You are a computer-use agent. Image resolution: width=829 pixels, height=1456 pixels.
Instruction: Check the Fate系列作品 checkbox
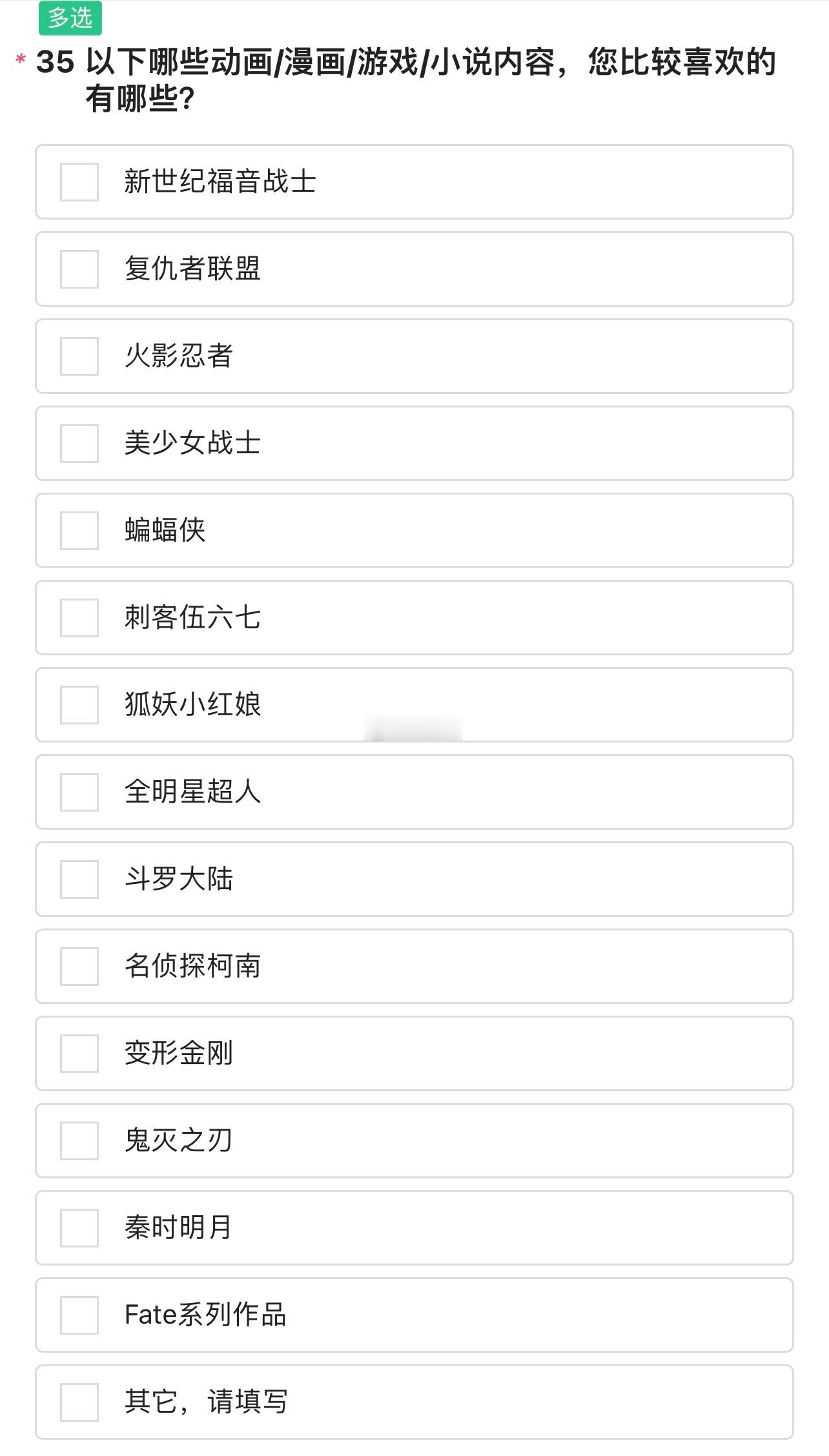point(79,1315)
